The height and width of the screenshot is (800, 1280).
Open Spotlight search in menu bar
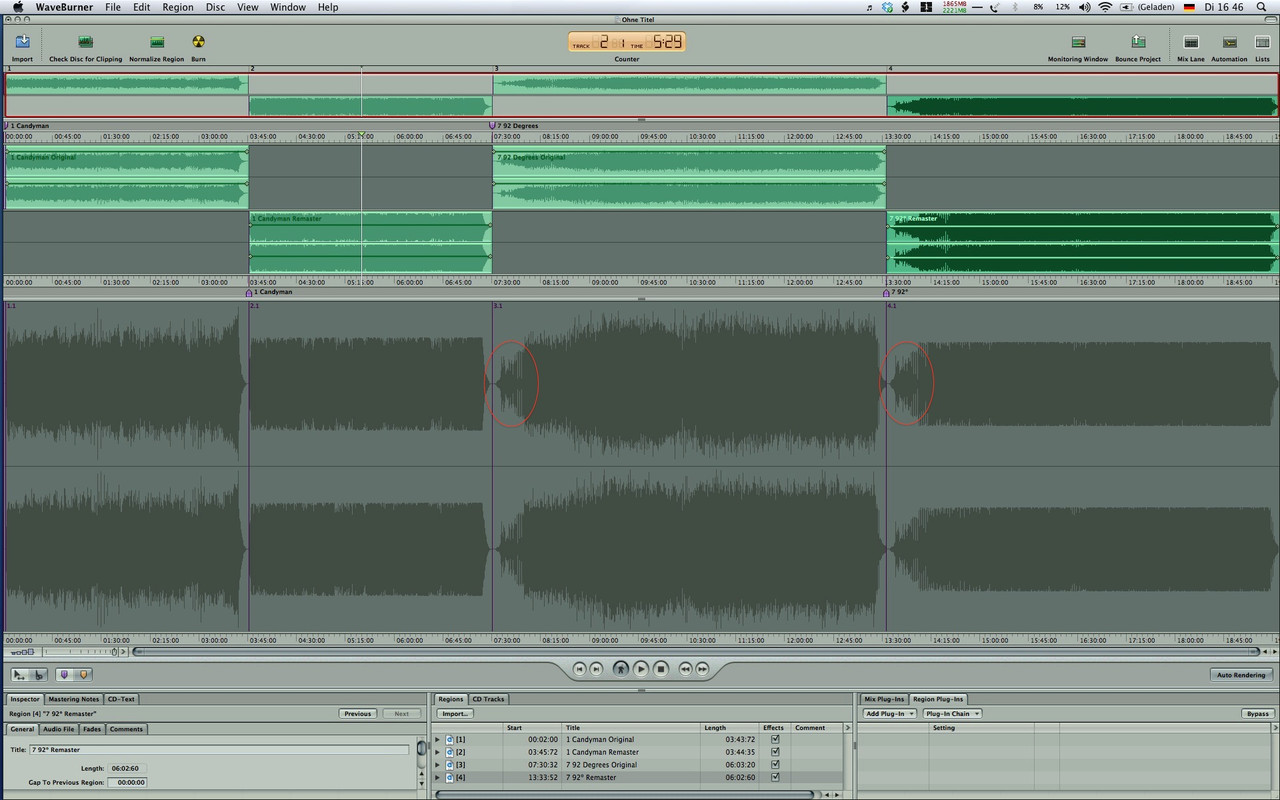coord(1262,7)
